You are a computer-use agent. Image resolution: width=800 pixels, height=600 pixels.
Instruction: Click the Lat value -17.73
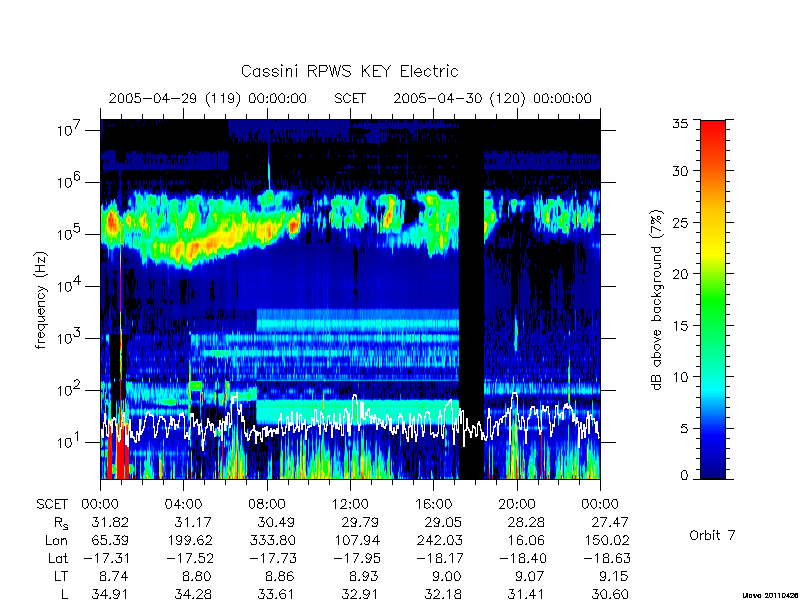[x=272, y=558]
